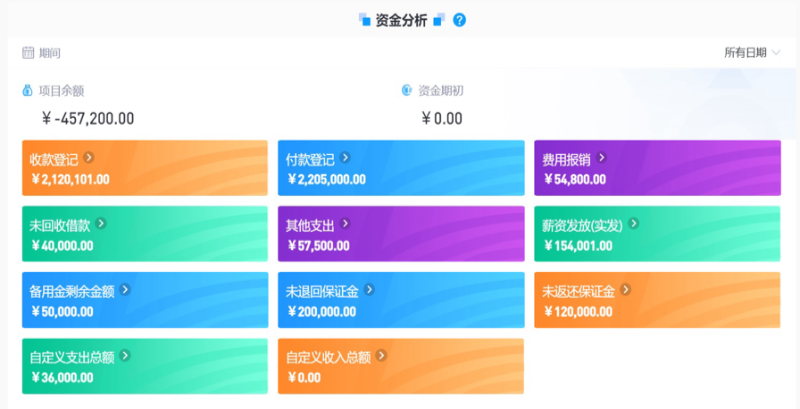Click the coin icon beside 资金期初

click(406, 90)
